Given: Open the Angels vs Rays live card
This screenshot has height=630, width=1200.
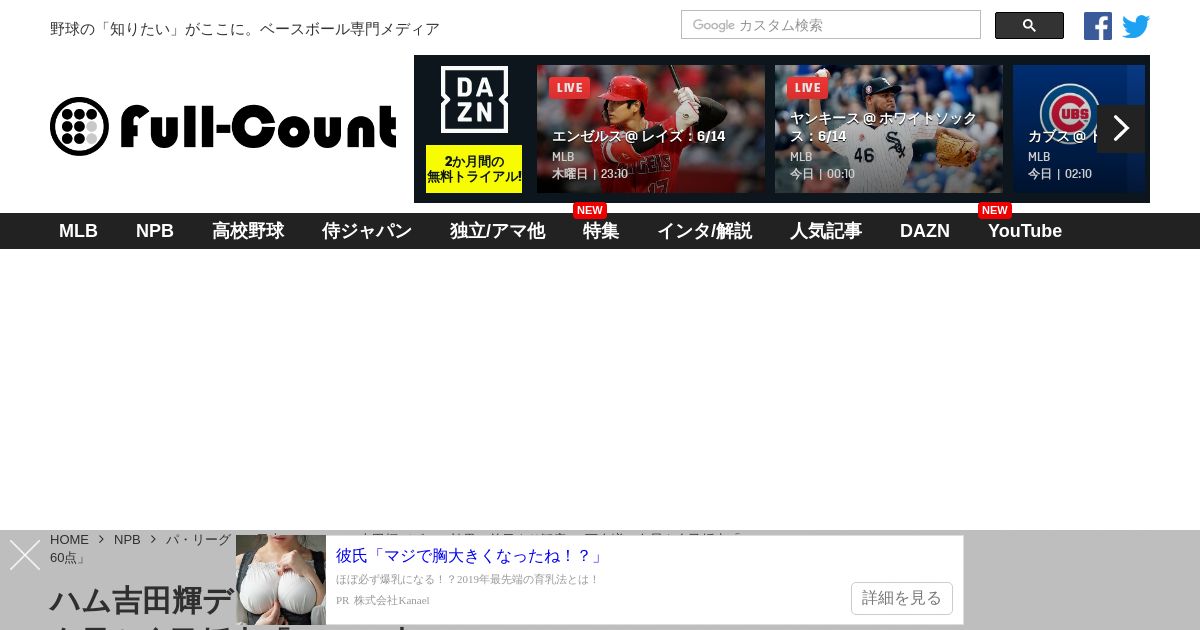Looking at the screenshot, I should [651, 129].
